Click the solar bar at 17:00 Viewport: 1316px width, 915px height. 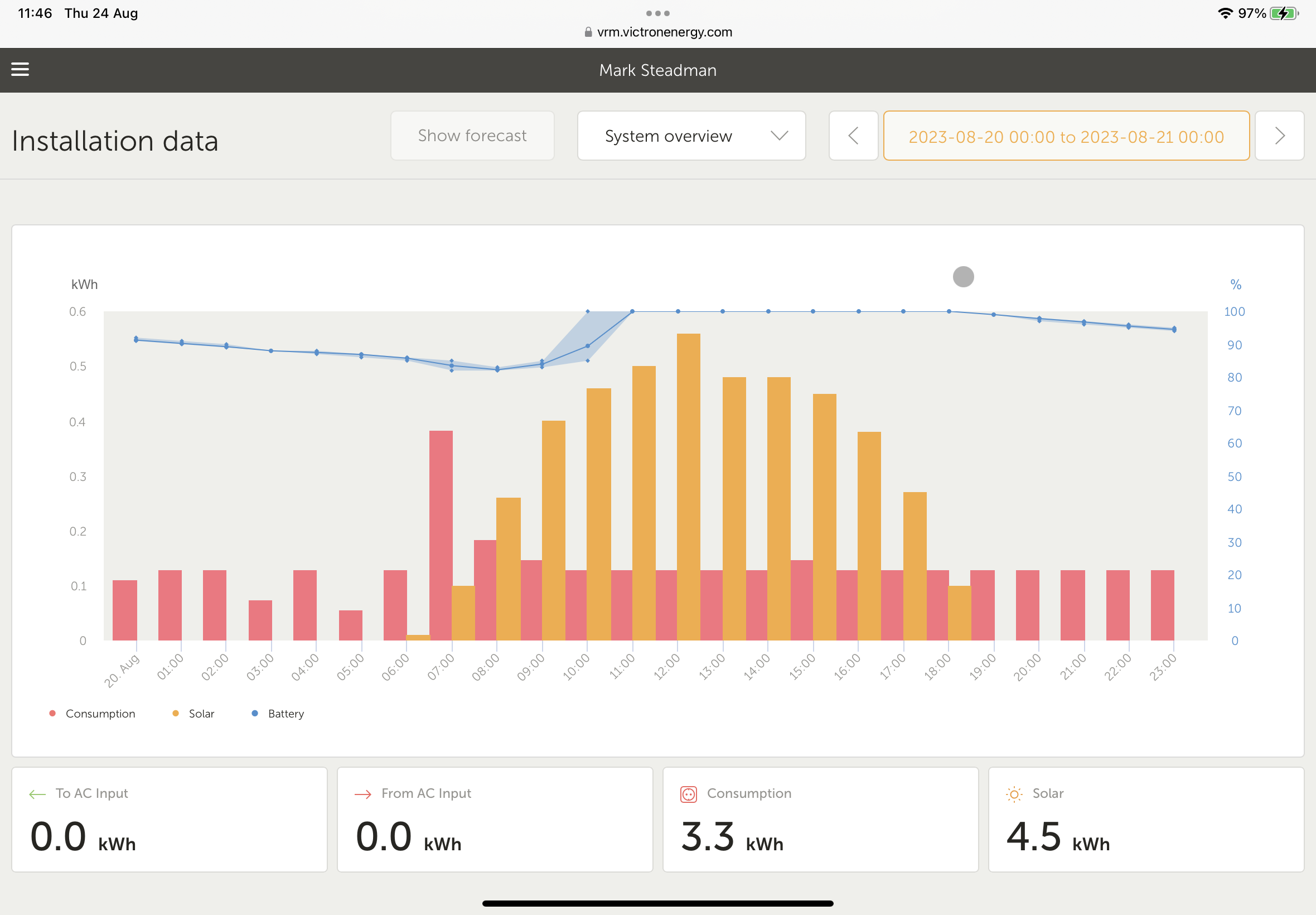click(915, 566)
